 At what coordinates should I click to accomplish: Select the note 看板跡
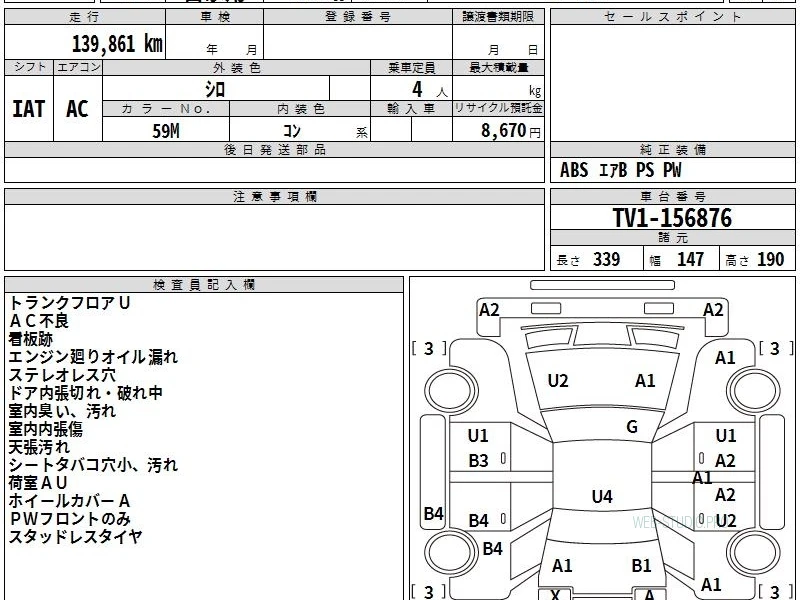tap(31, 339)
